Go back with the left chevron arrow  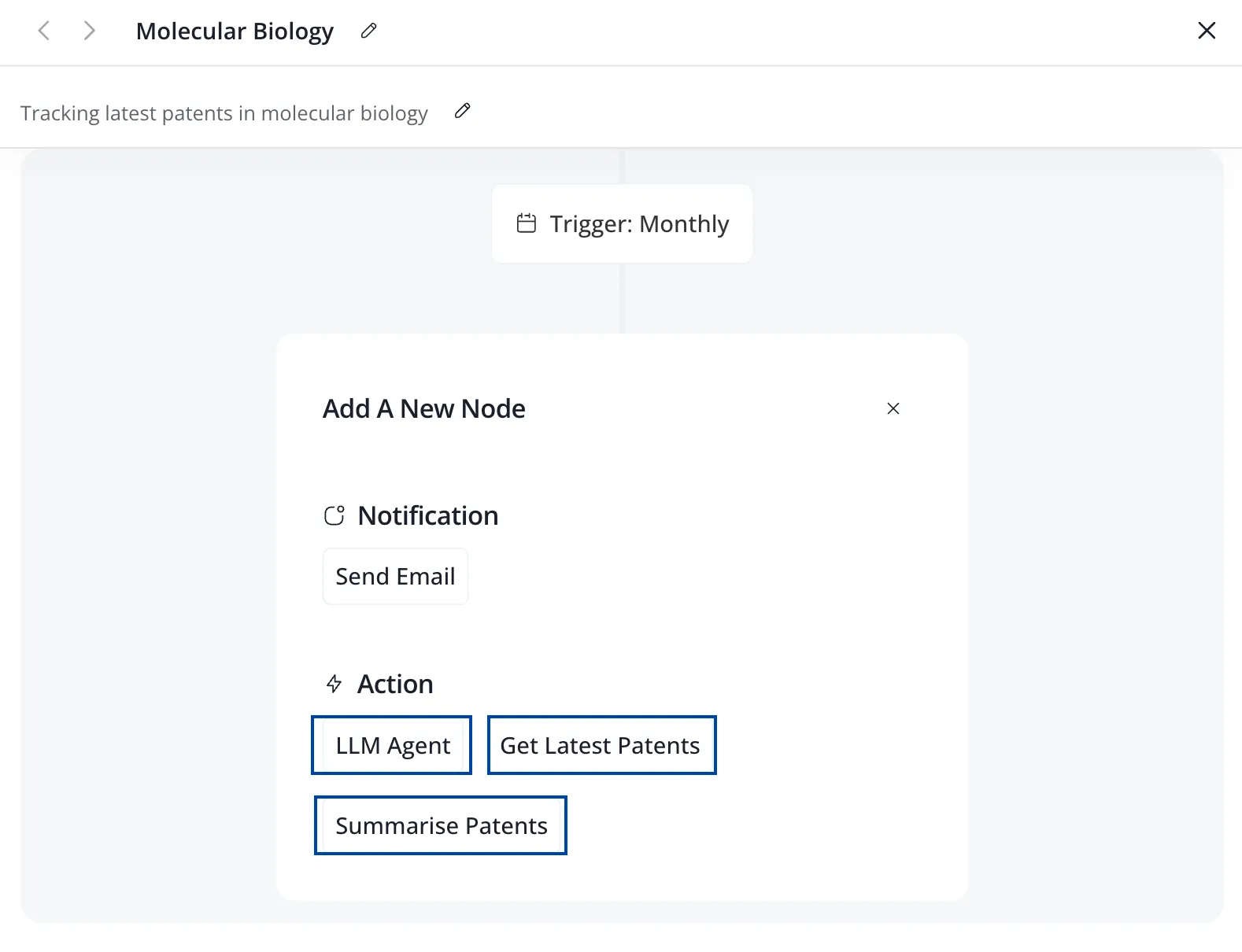44,31
